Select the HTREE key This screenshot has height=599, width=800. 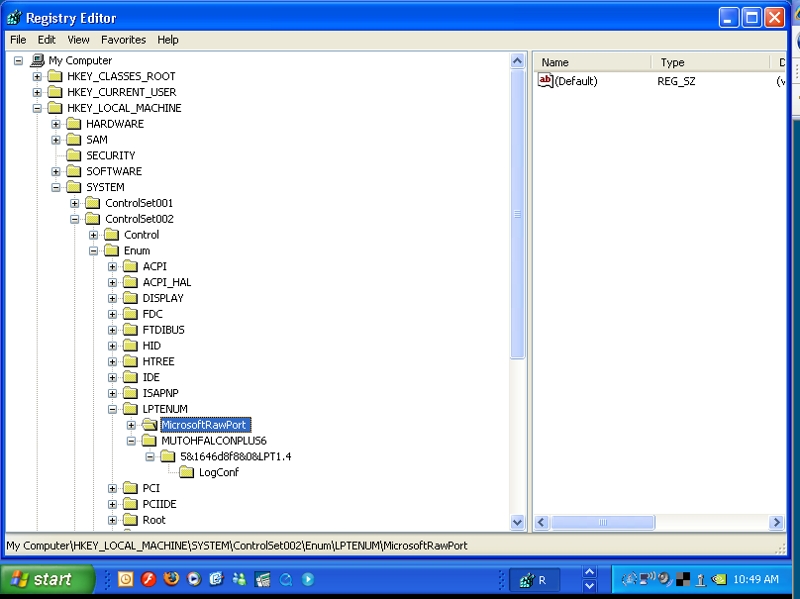(159, 361)
